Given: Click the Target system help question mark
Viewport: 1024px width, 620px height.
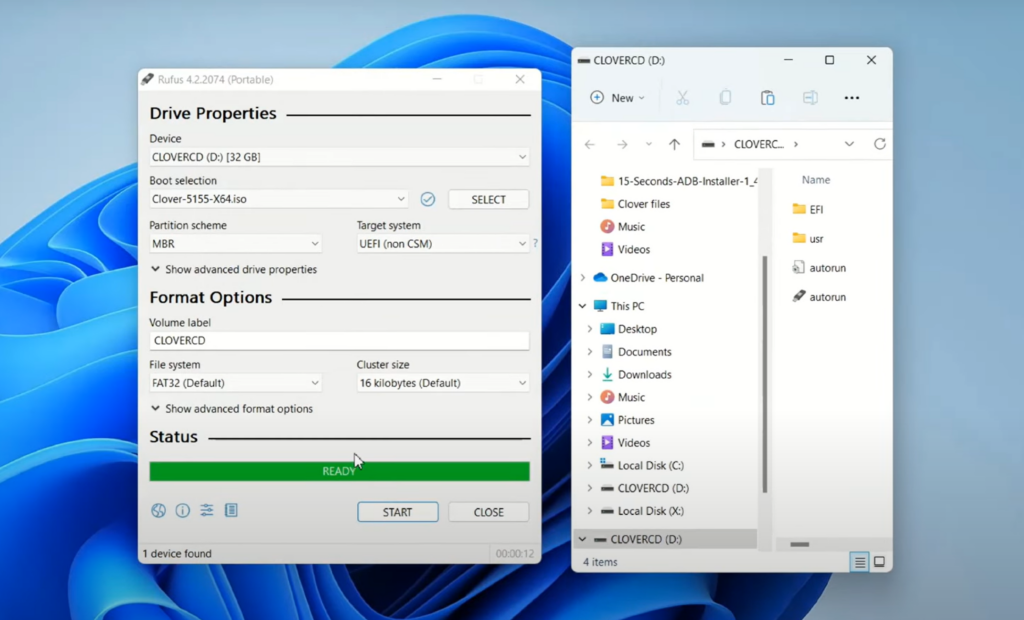Looking at the screenshot, I should [535, 243].
